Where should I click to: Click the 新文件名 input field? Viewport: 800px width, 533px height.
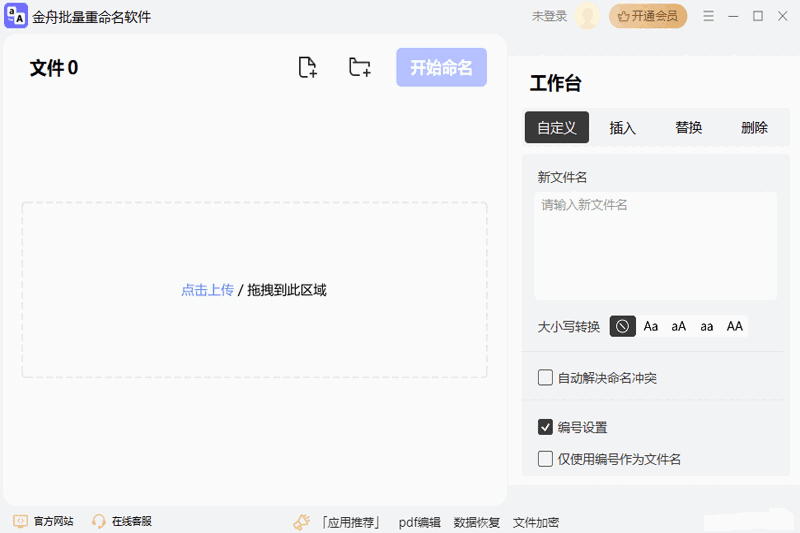click(x=655, y=246)
